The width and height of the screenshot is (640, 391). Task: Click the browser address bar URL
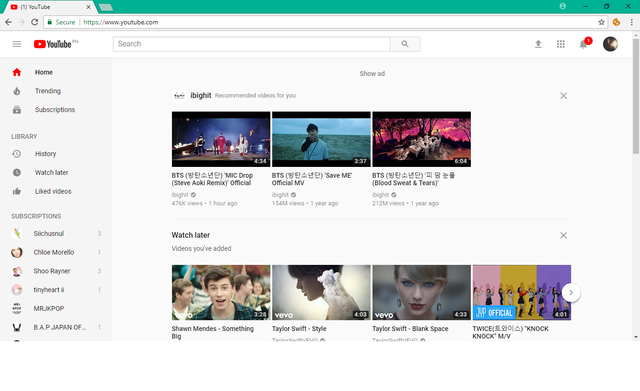(121, 22)
